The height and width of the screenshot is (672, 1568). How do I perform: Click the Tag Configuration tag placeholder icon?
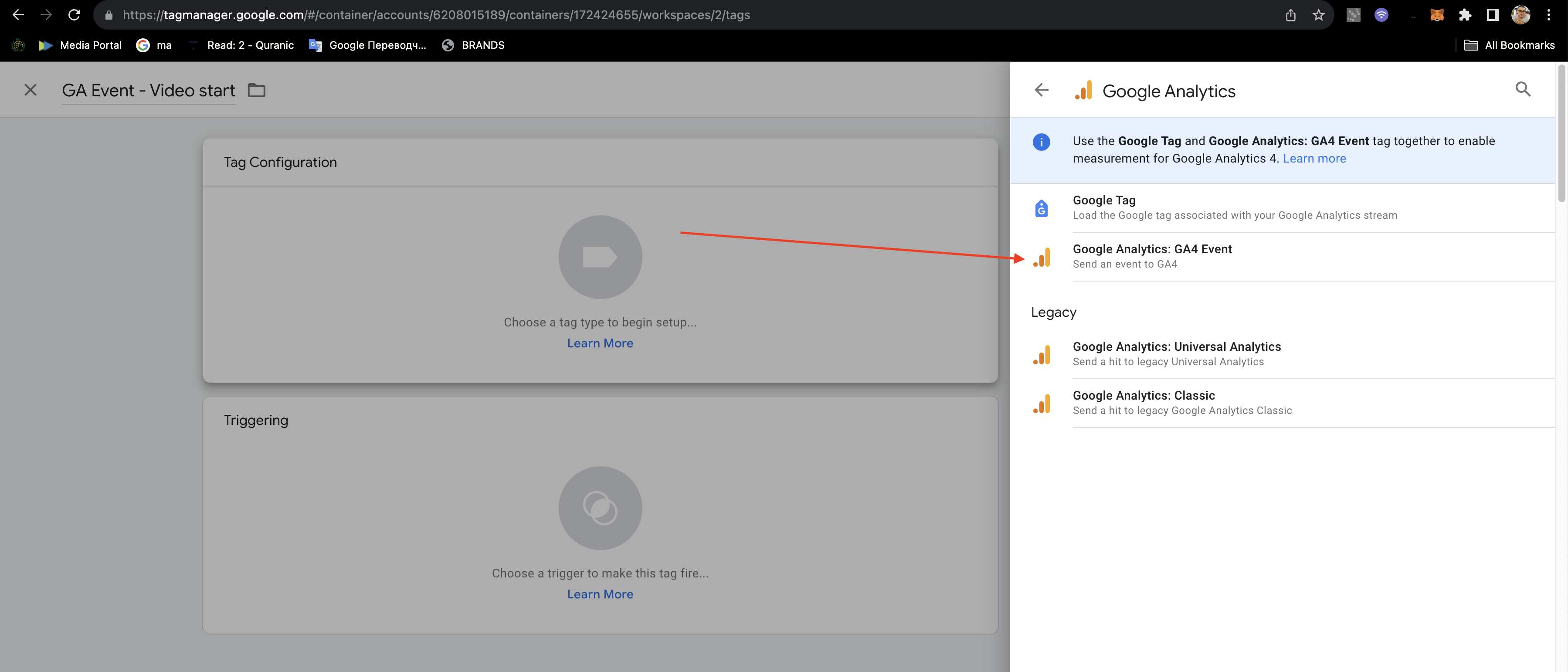[600, 257]
